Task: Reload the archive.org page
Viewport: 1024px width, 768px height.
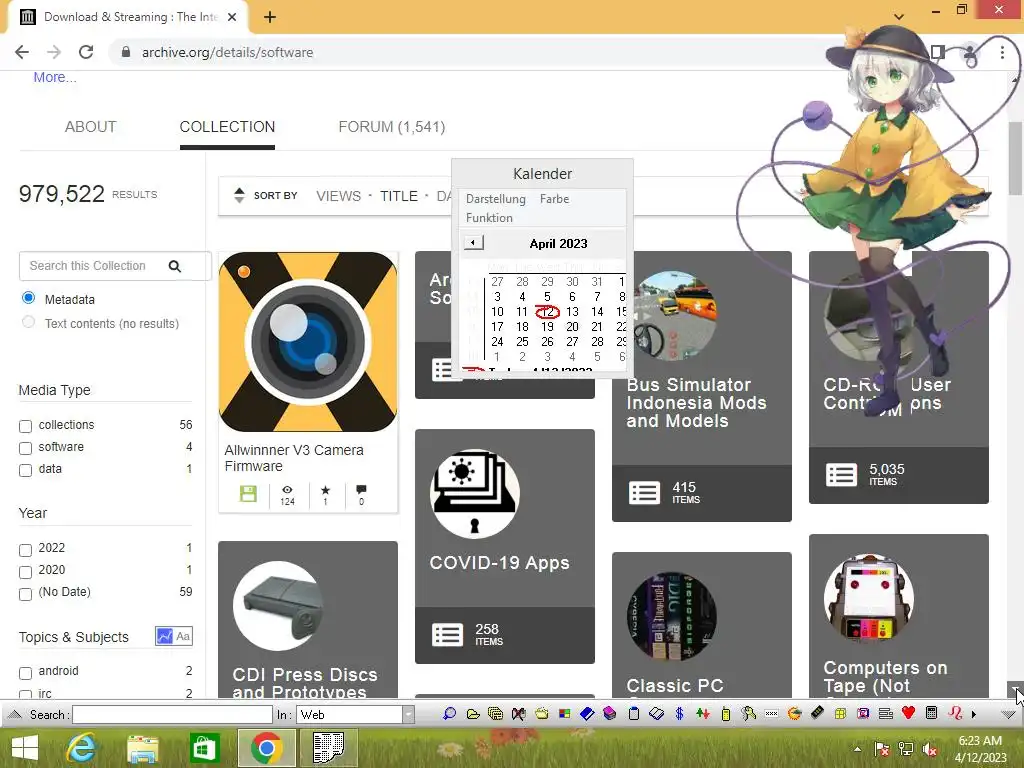Action: tap(86, 52)
